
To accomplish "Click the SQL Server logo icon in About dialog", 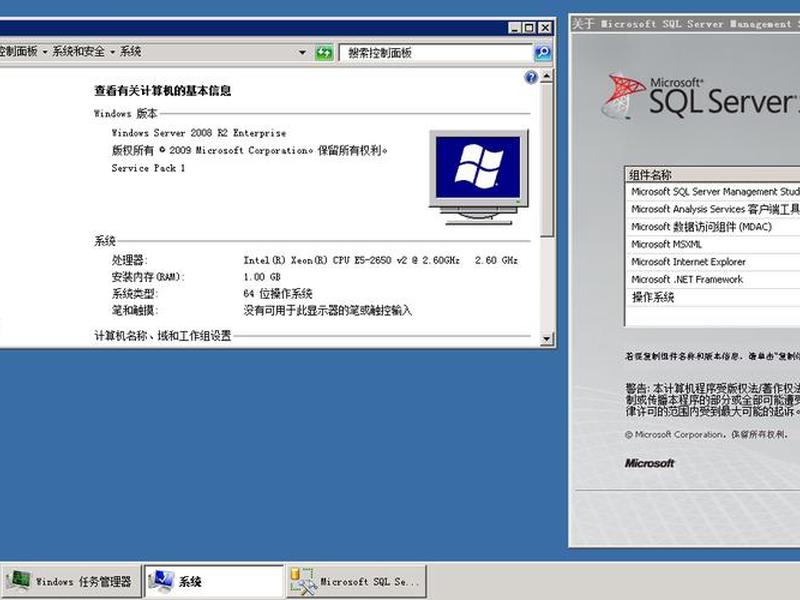I will point(622,96).
